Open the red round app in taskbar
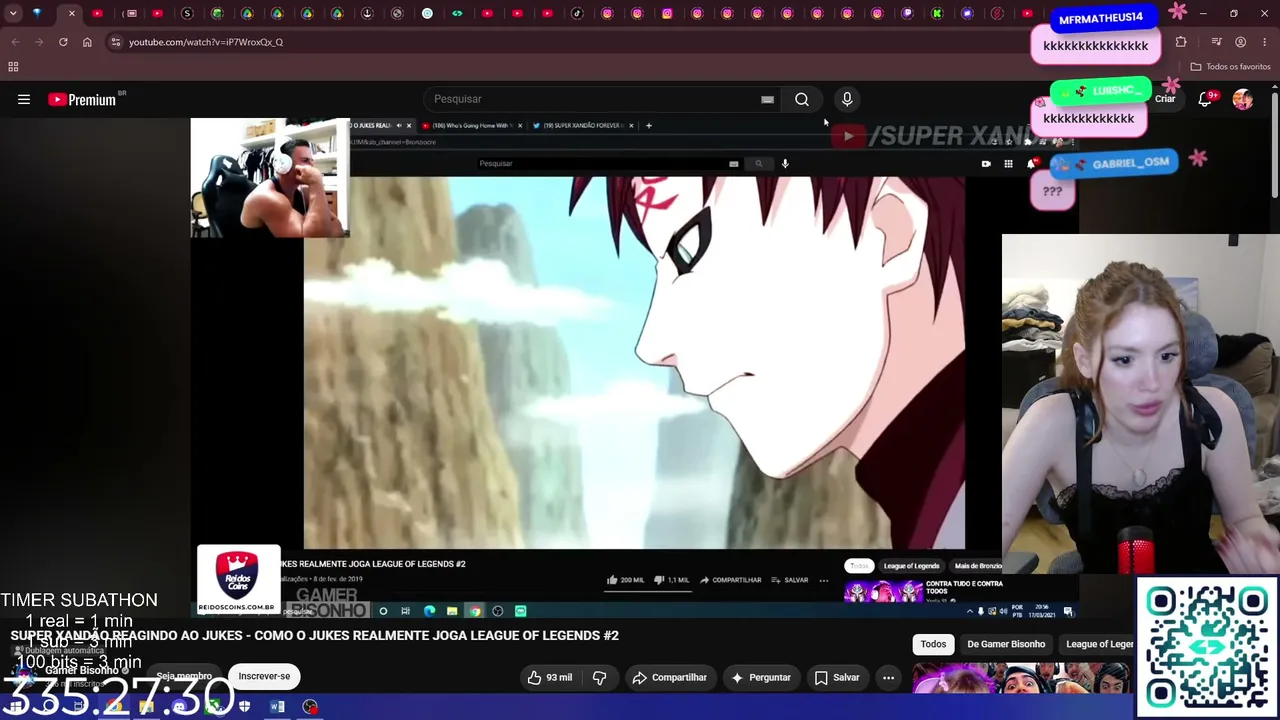The width and height of the screenshot is (1280, 720). [310, 707]
